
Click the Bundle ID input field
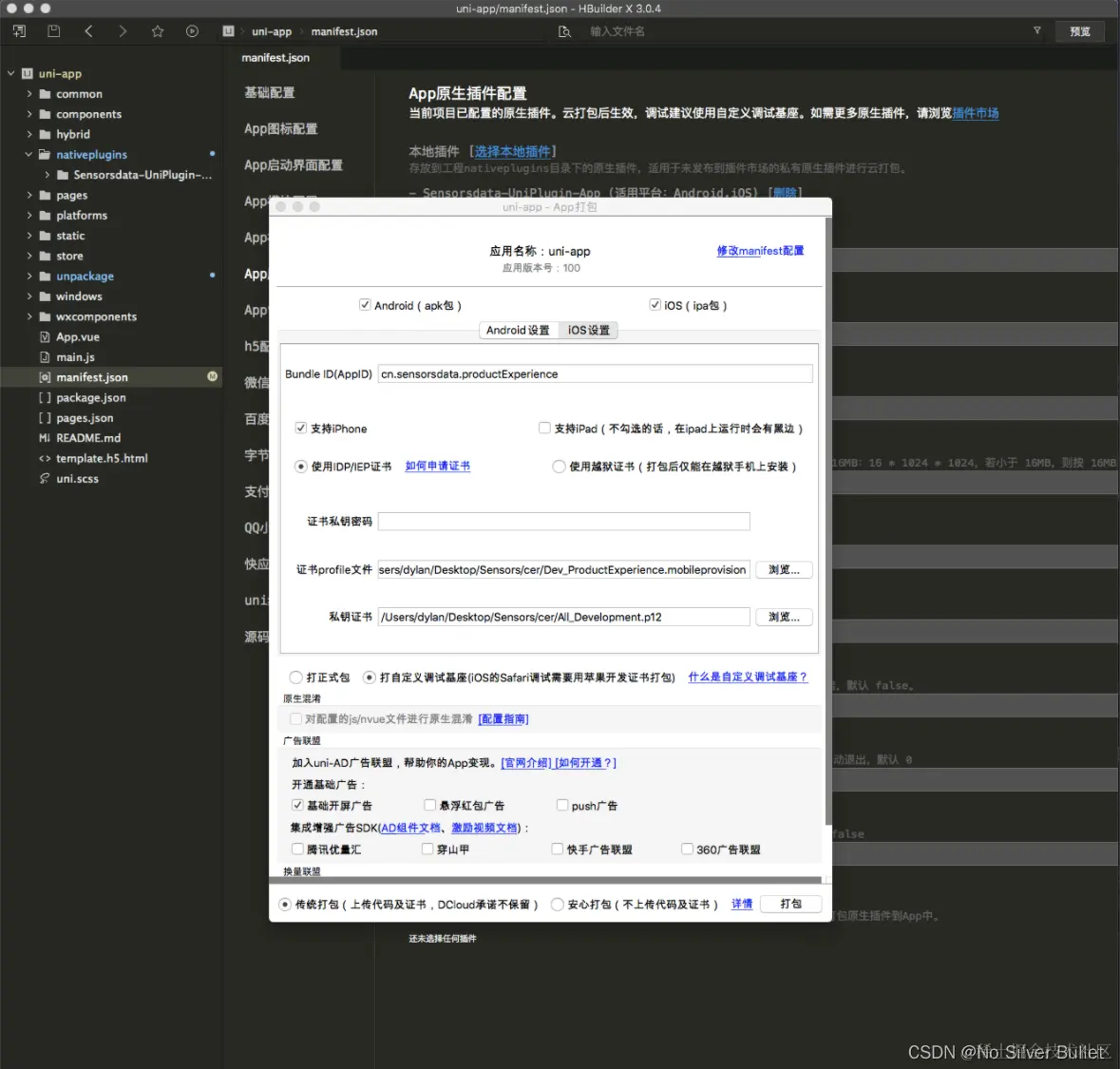595,373
